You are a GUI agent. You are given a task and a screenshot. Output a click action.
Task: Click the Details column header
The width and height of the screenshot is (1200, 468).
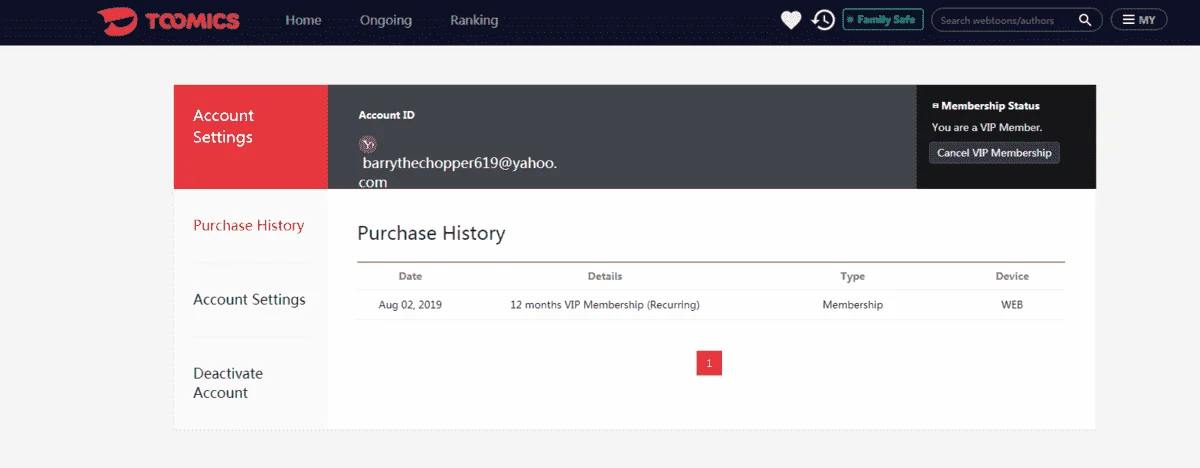pos(605,276)
